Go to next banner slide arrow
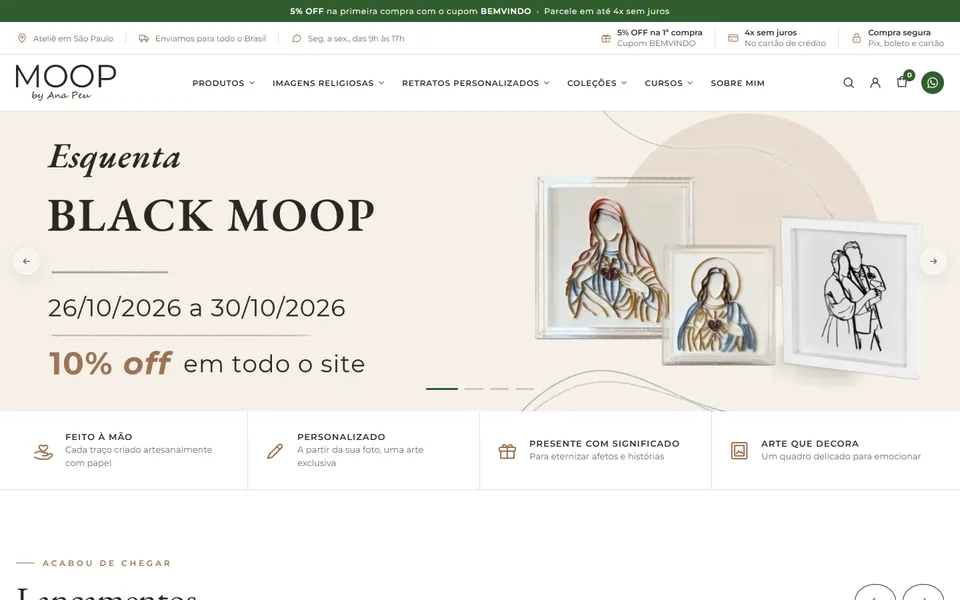 (933, 261)
